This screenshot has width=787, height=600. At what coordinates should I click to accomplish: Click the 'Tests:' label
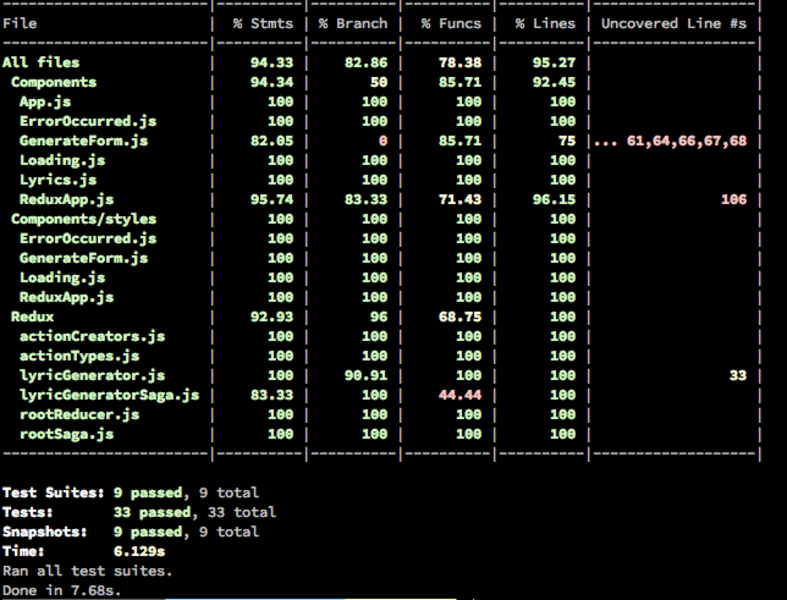tap(28, 512)
